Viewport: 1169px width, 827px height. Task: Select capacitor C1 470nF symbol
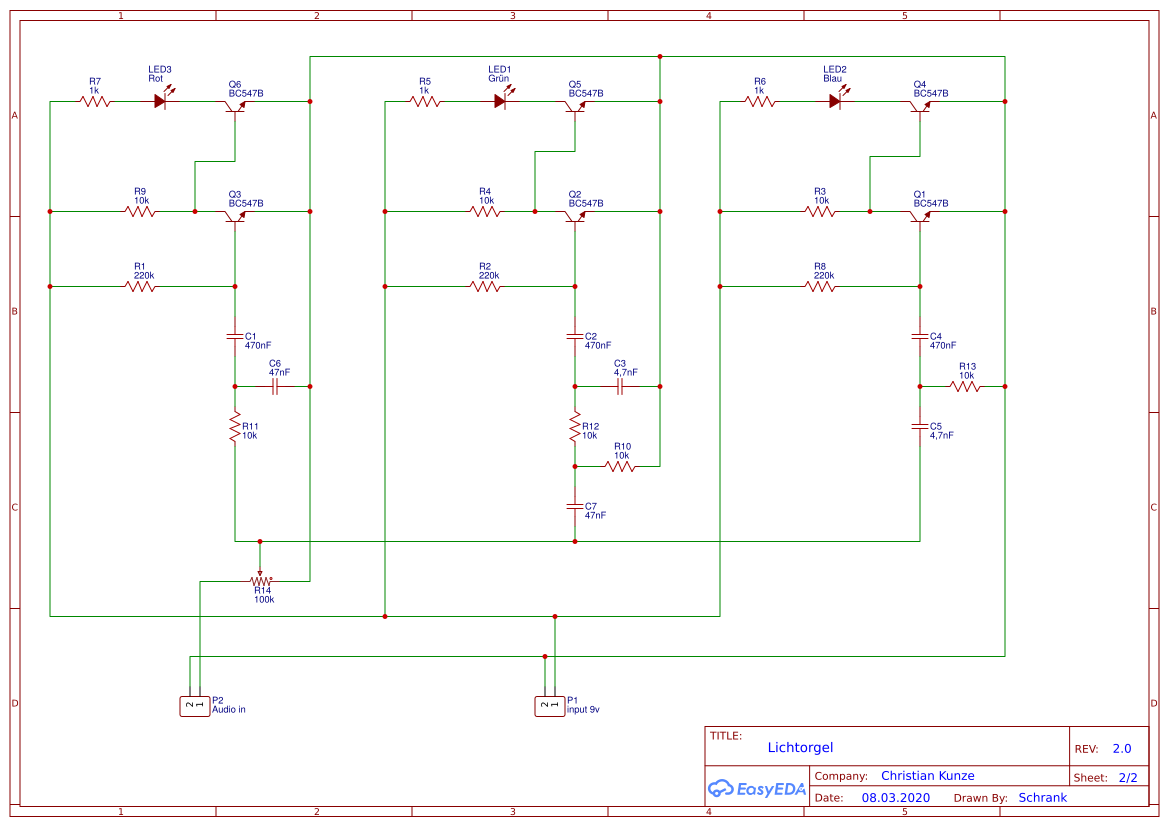(x=235, y=336)
